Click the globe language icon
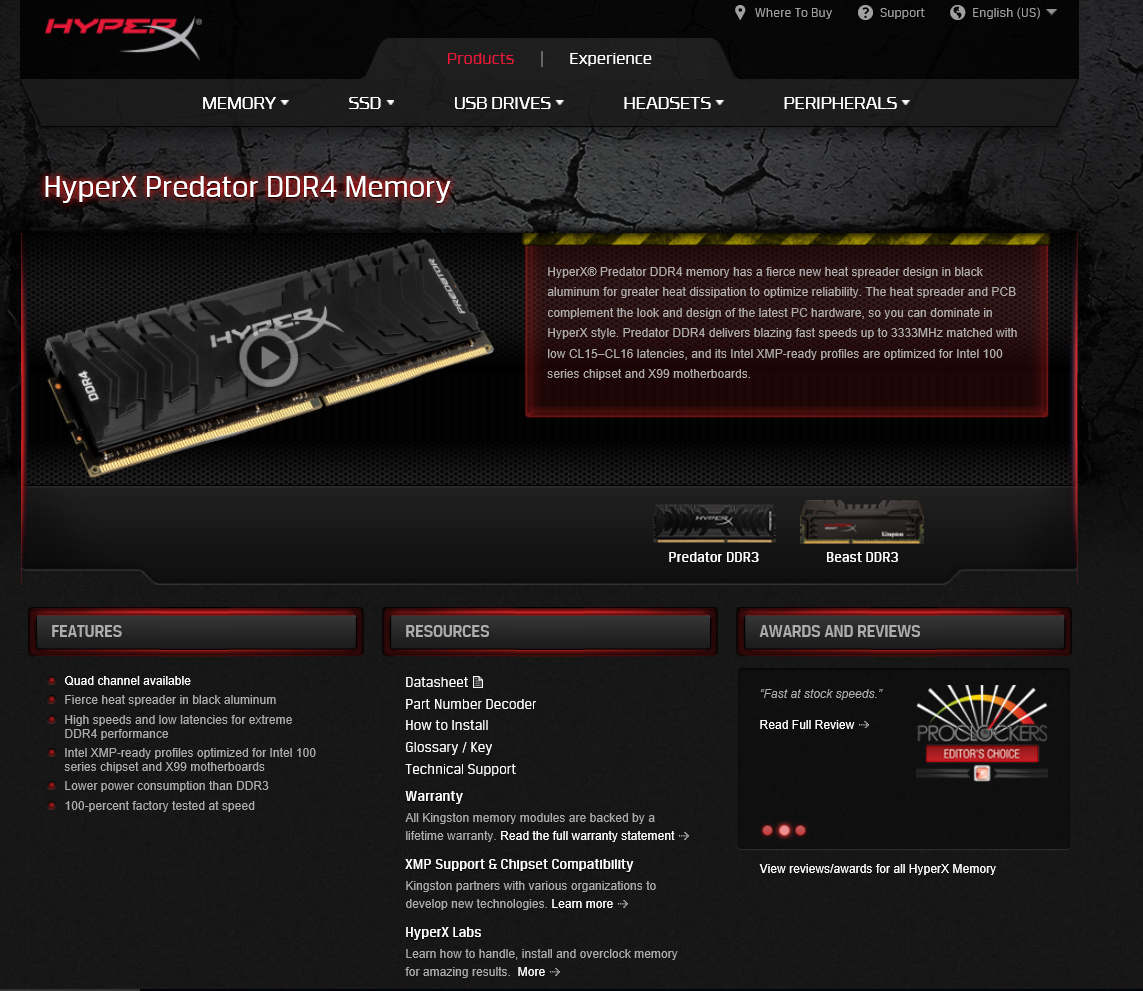 [x=957, y=12]
